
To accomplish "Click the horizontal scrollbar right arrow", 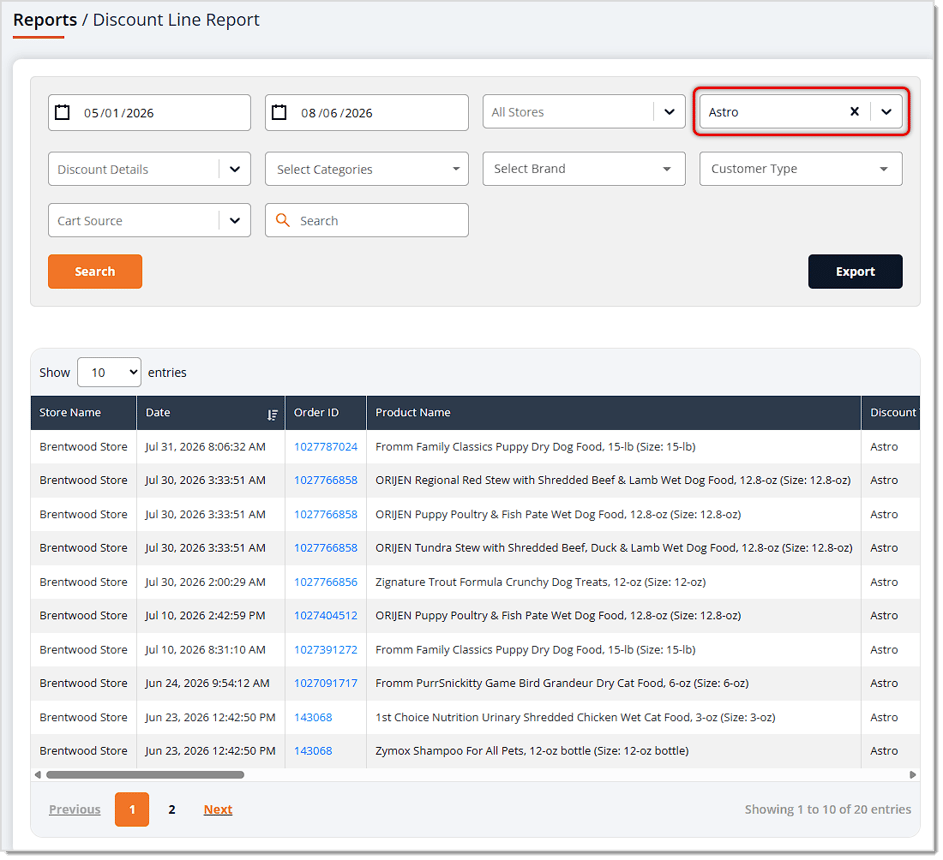I will (912, 775).
